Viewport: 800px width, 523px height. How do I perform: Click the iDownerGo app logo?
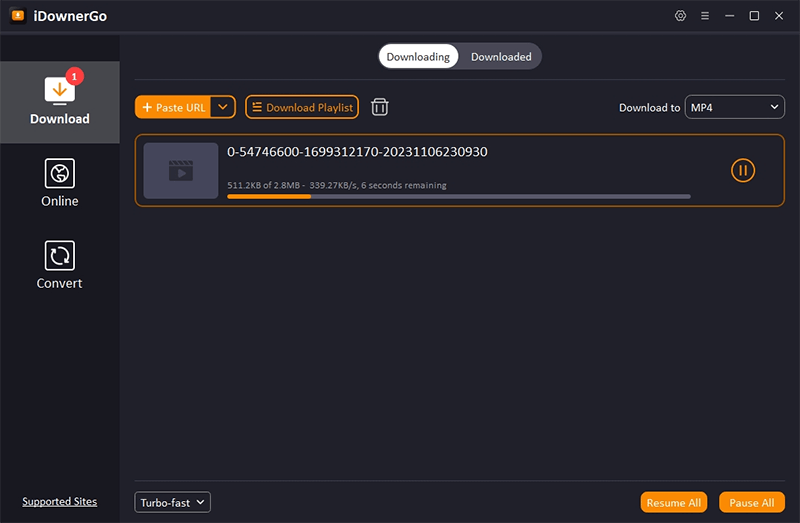pos(17,16)
